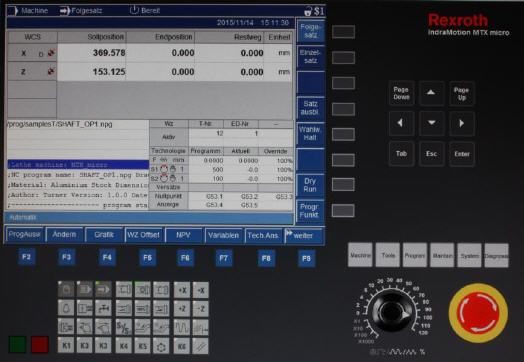Screen dimensions: 524x362
Task: Open the Tools operating area key
Action: pyautogui.click(x=388, y=255)
